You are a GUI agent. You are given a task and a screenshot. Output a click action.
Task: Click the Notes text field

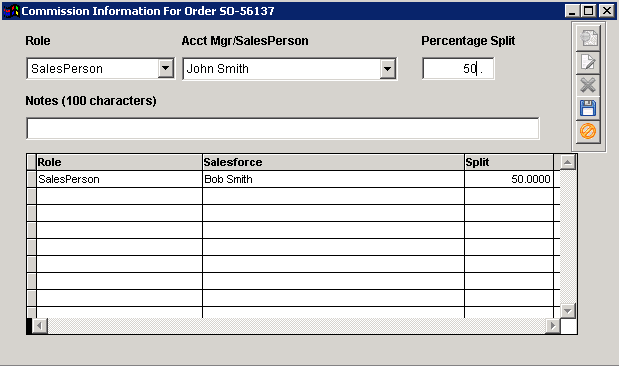point(283,128)
